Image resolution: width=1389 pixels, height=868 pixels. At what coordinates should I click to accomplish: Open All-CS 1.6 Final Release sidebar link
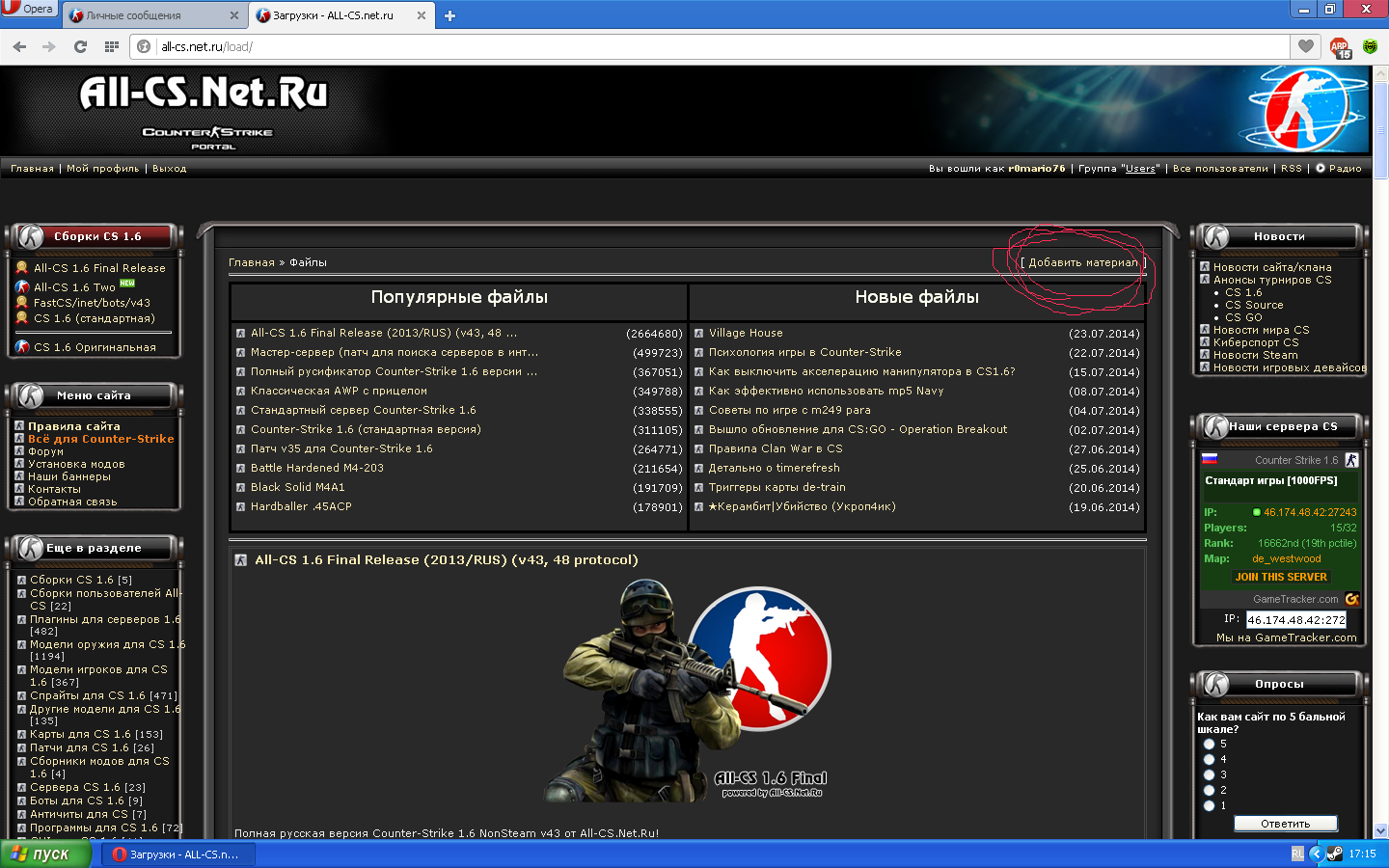[99, 268]
